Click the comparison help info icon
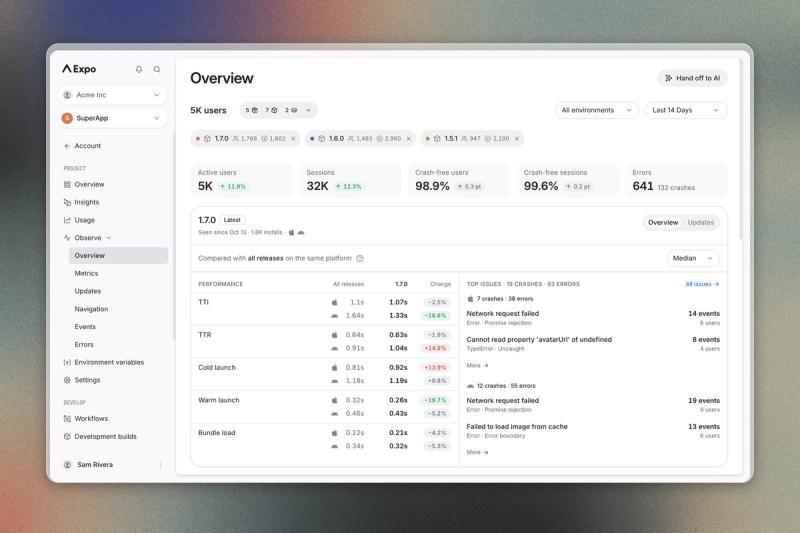800x533 pixels. pyautogui.click(x=360, y=259)
